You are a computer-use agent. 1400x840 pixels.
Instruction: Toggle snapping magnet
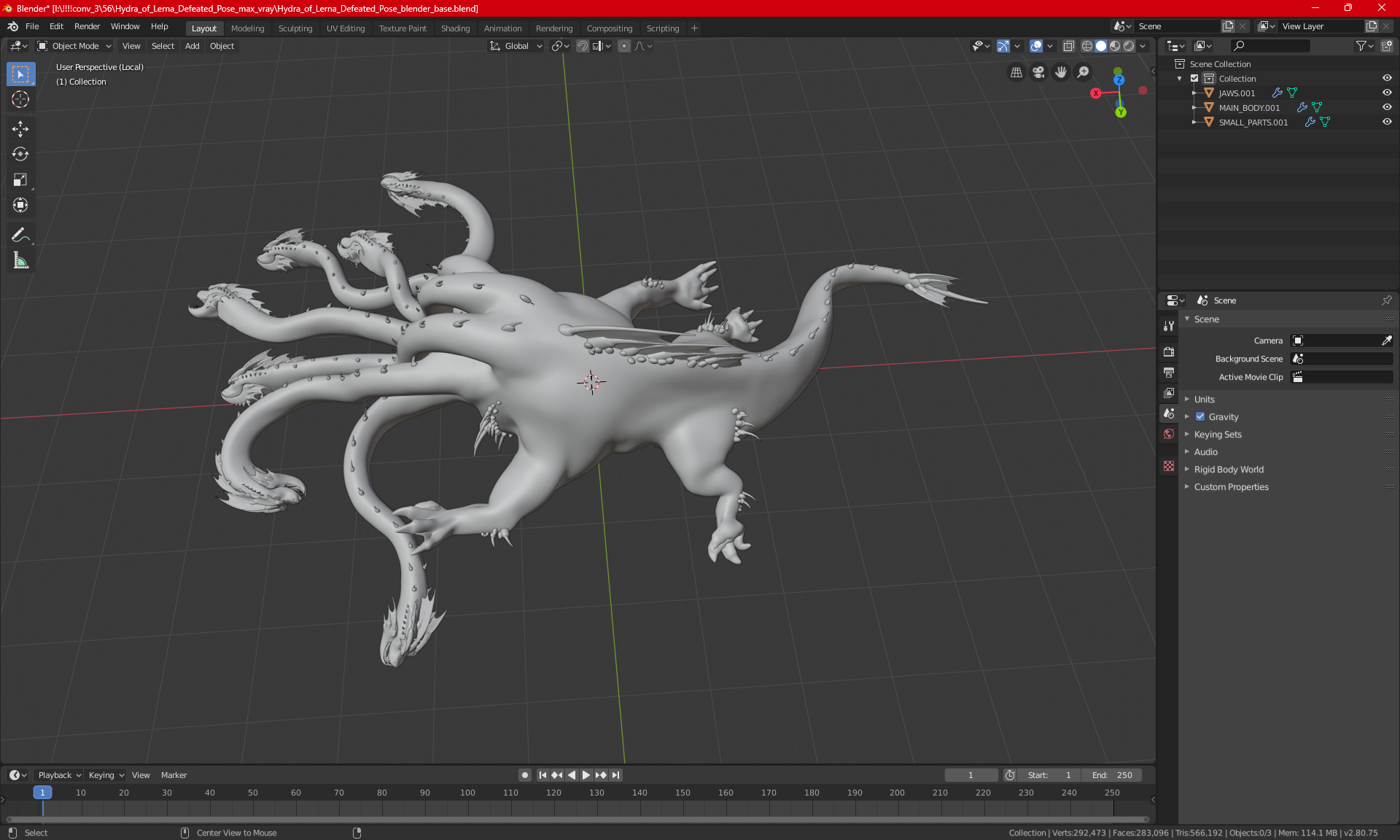583,46
